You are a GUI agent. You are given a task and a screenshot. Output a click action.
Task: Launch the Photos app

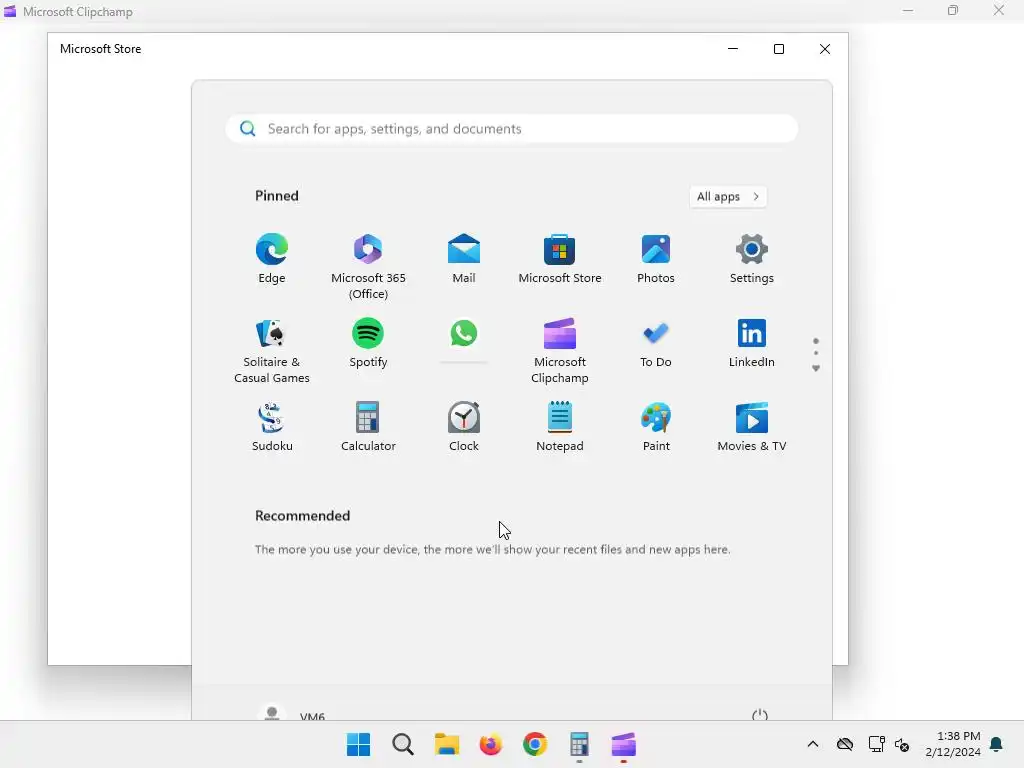point(656,259)
